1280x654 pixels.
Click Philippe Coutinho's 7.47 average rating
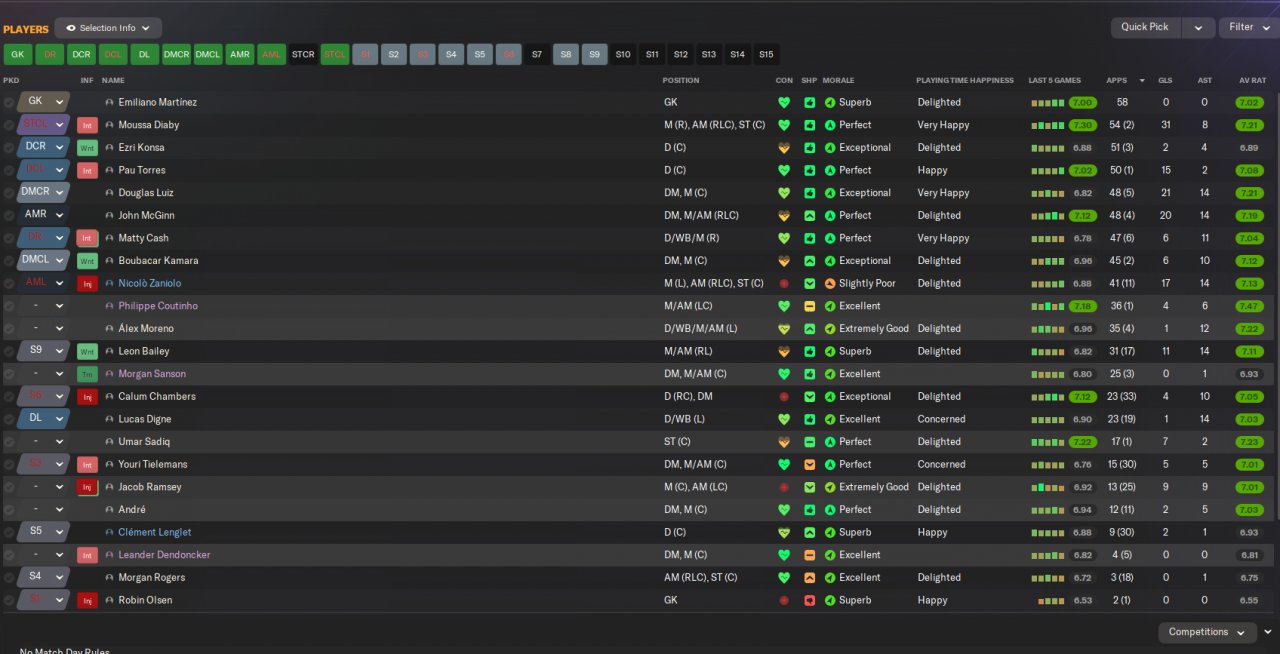coord(1249,306)
